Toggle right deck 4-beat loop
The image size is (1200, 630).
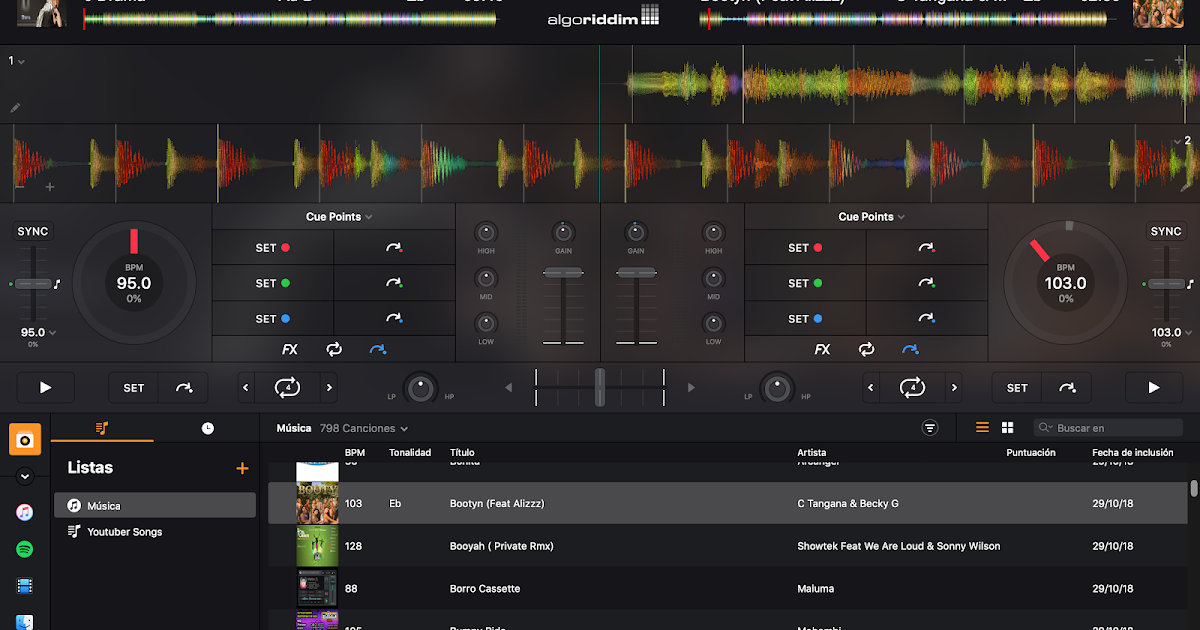click(911, 387)
